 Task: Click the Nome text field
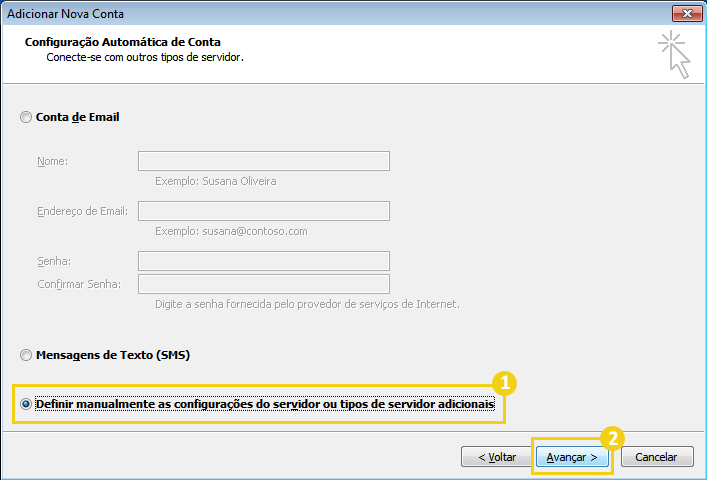coord(263,161)
